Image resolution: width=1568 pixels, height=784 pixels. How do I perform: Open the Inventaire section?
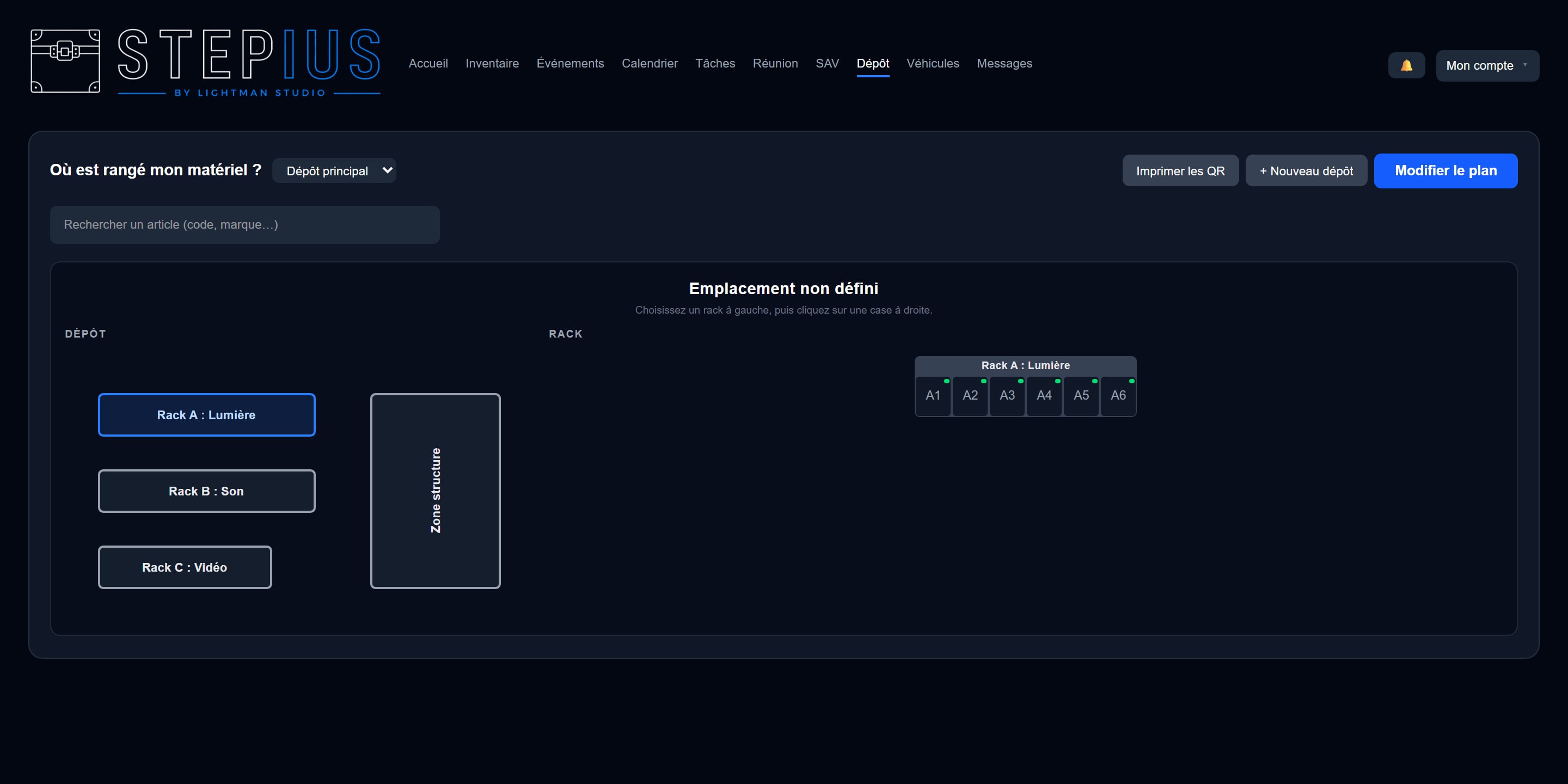[x=492, y=63]
